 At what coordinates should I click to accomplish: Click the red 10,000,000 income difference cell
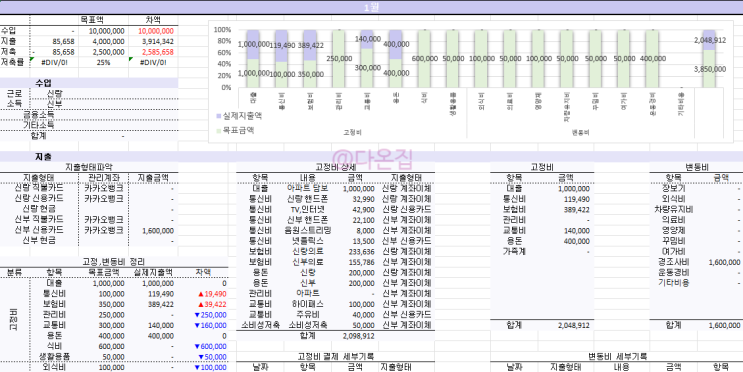pos(156,31)
